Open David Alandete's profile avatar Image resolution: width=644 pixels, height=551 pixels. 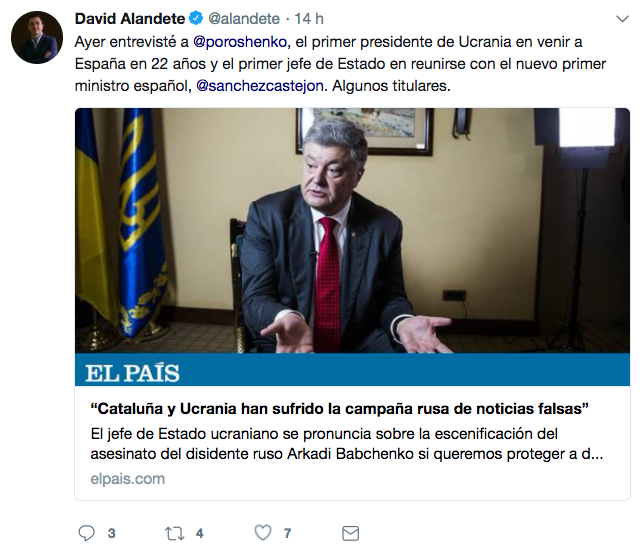(x=37, y=37)
